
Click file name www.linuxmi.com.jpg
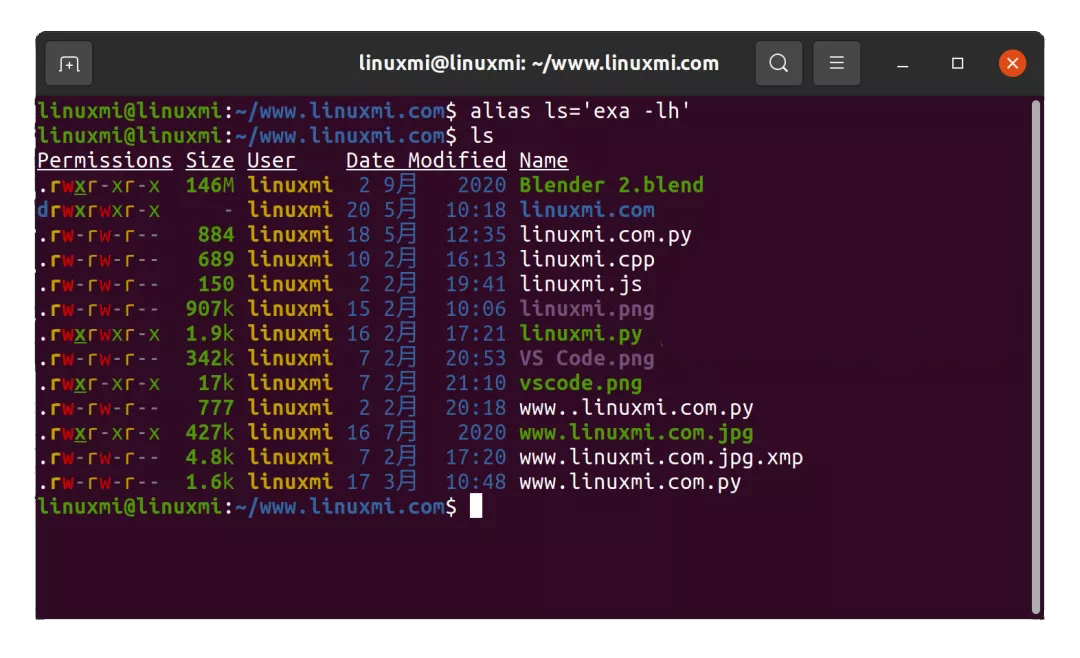(636, 433)
